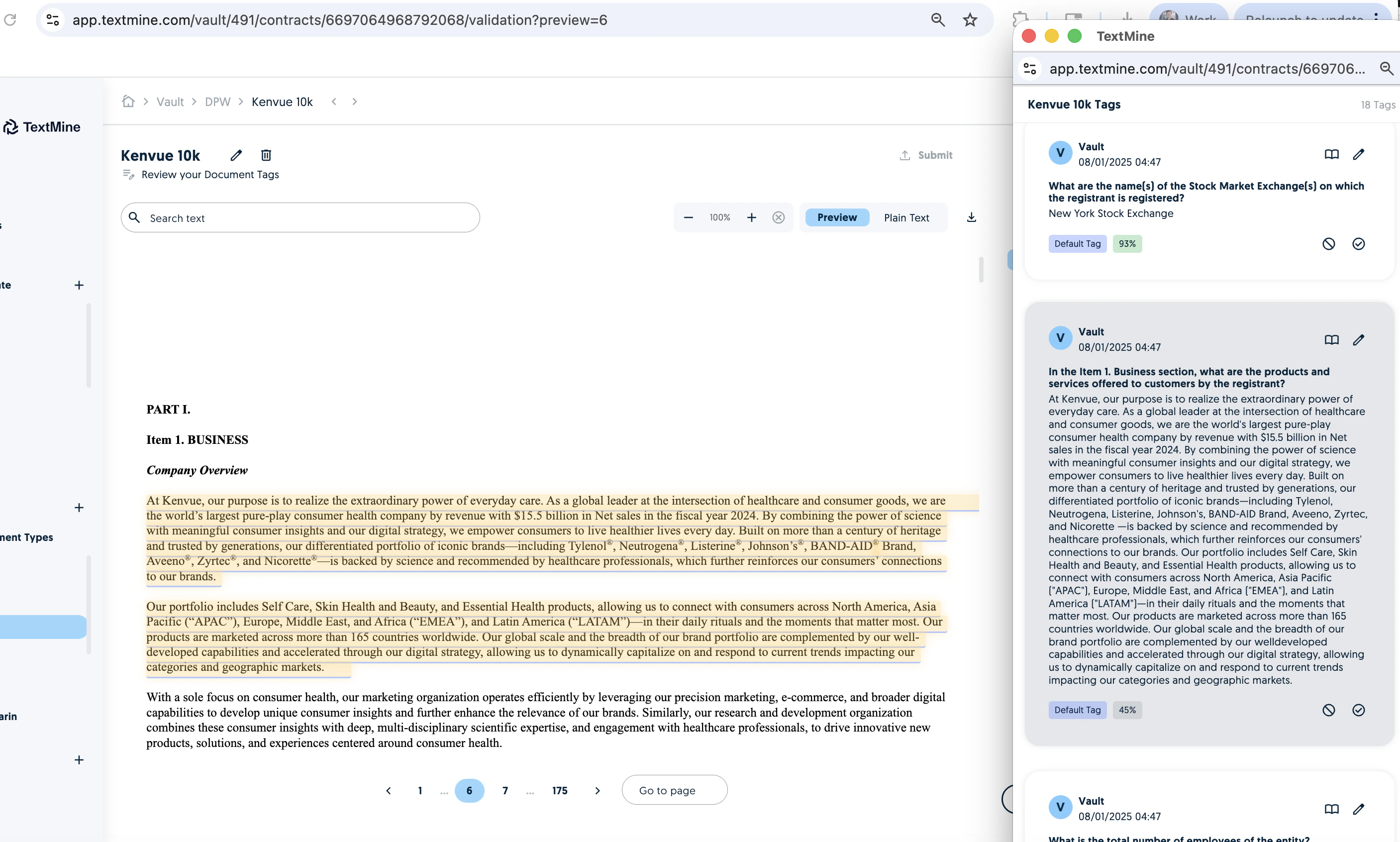Image resolution: width=1400 pixels, height=842 pixels.
Task: Click Default Tag badge on products card
Action: pyautogui.click(x=1077, y=710)
